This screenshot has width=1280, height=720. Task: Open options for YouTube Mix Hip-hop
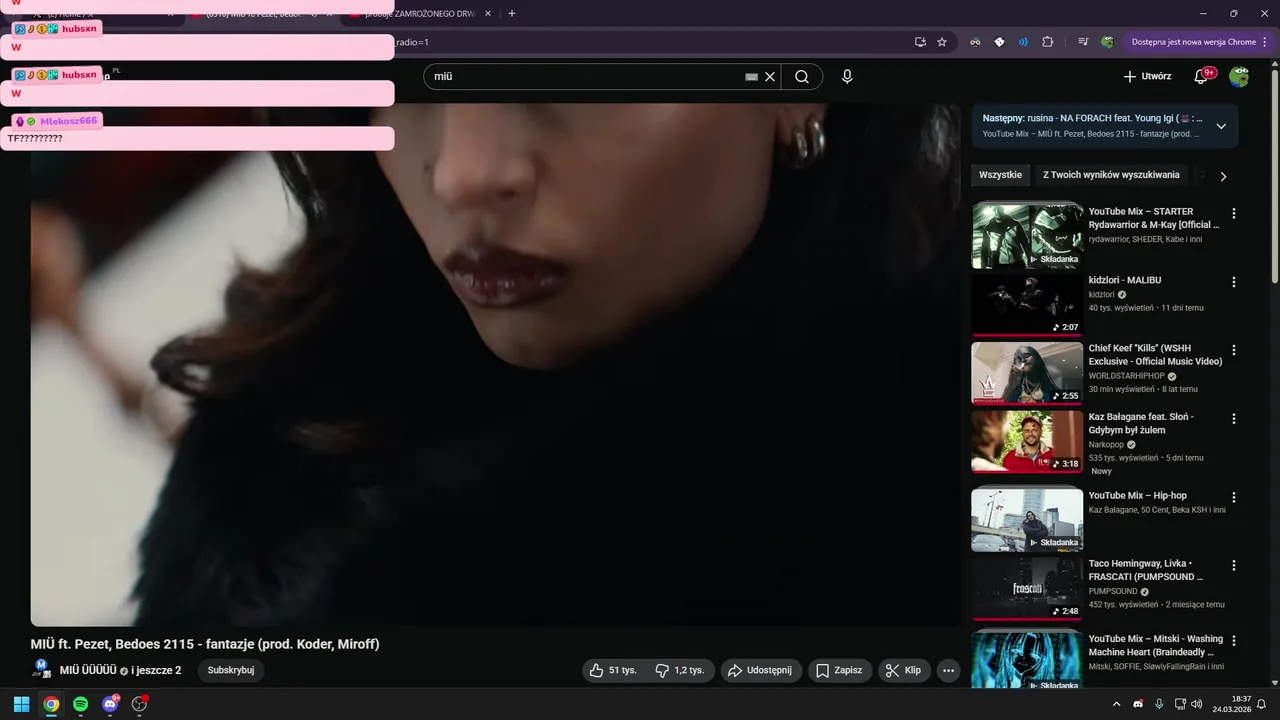point(1234,497)
